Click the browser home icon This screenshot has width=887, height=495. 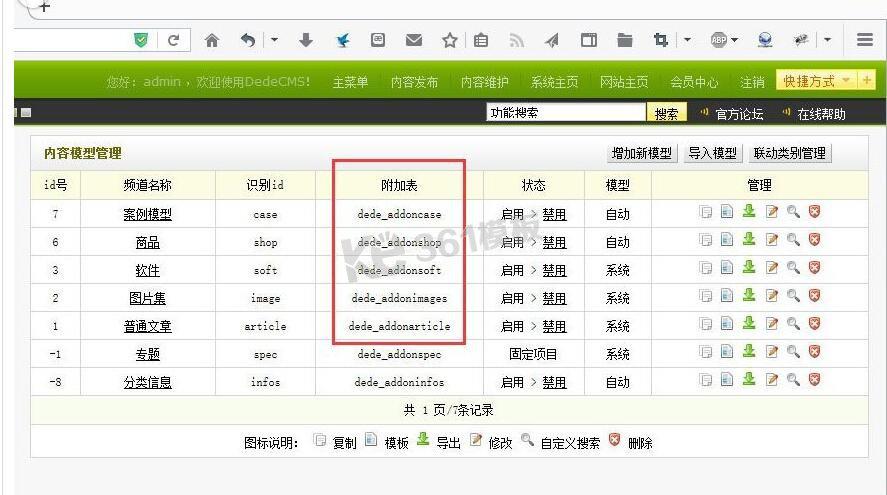pos(212,40)
